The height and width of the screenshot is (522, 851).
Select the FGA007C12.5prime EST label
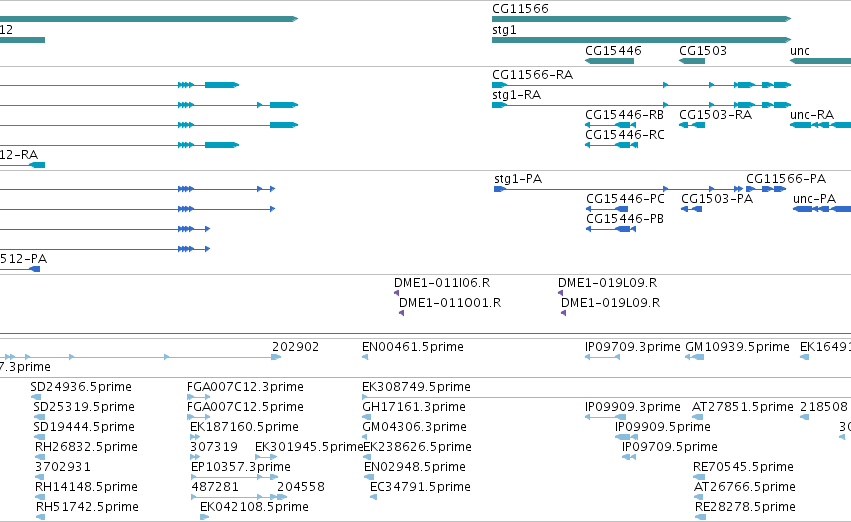tap(245, 408)
